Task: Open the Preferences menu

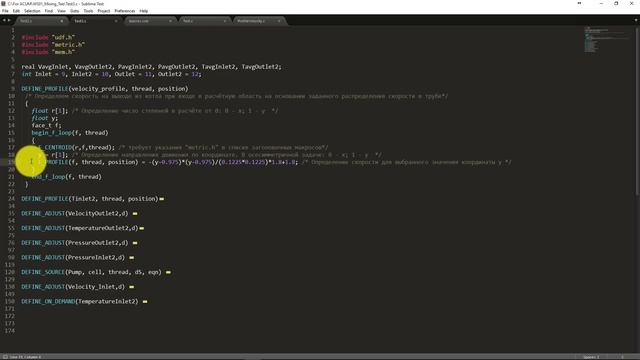Action: pos(124,11)
